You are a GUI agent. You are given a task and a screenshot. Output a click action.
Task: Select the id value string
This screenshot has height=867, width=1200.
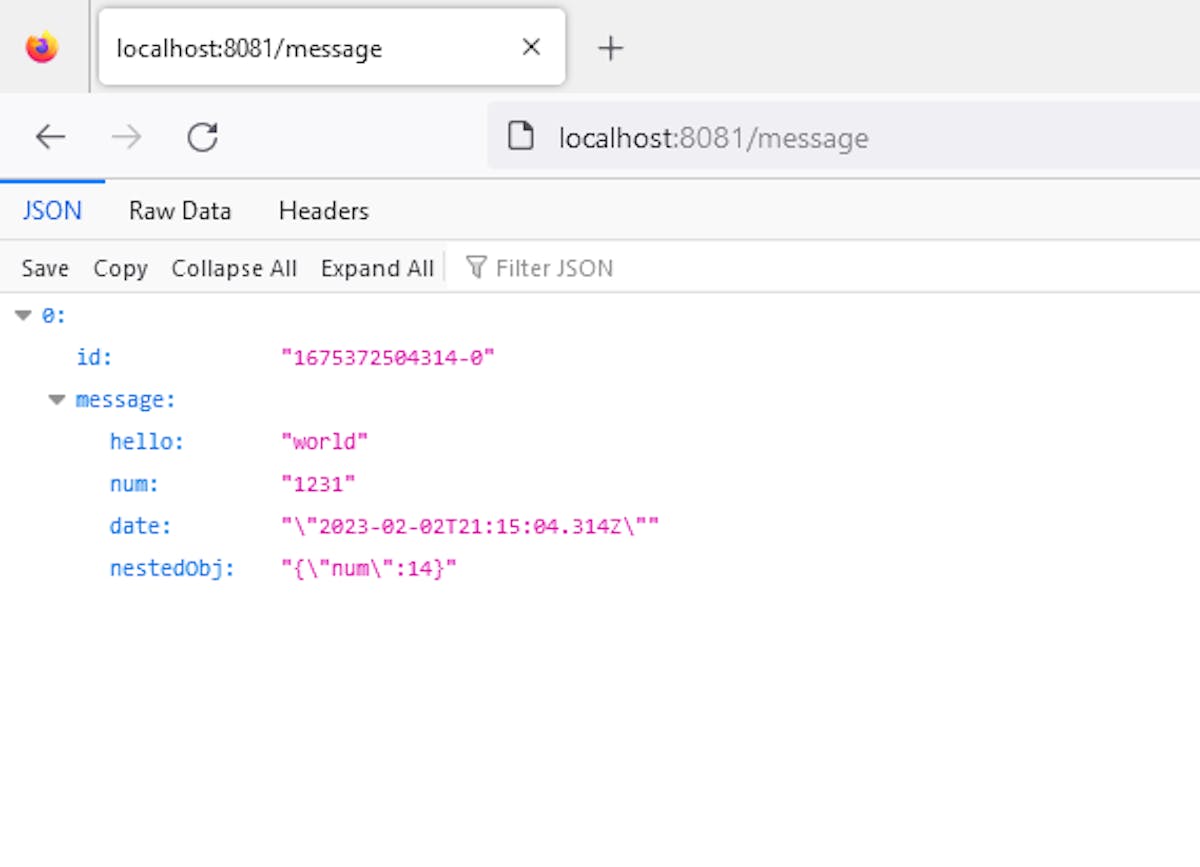click(x=388, y=358)
